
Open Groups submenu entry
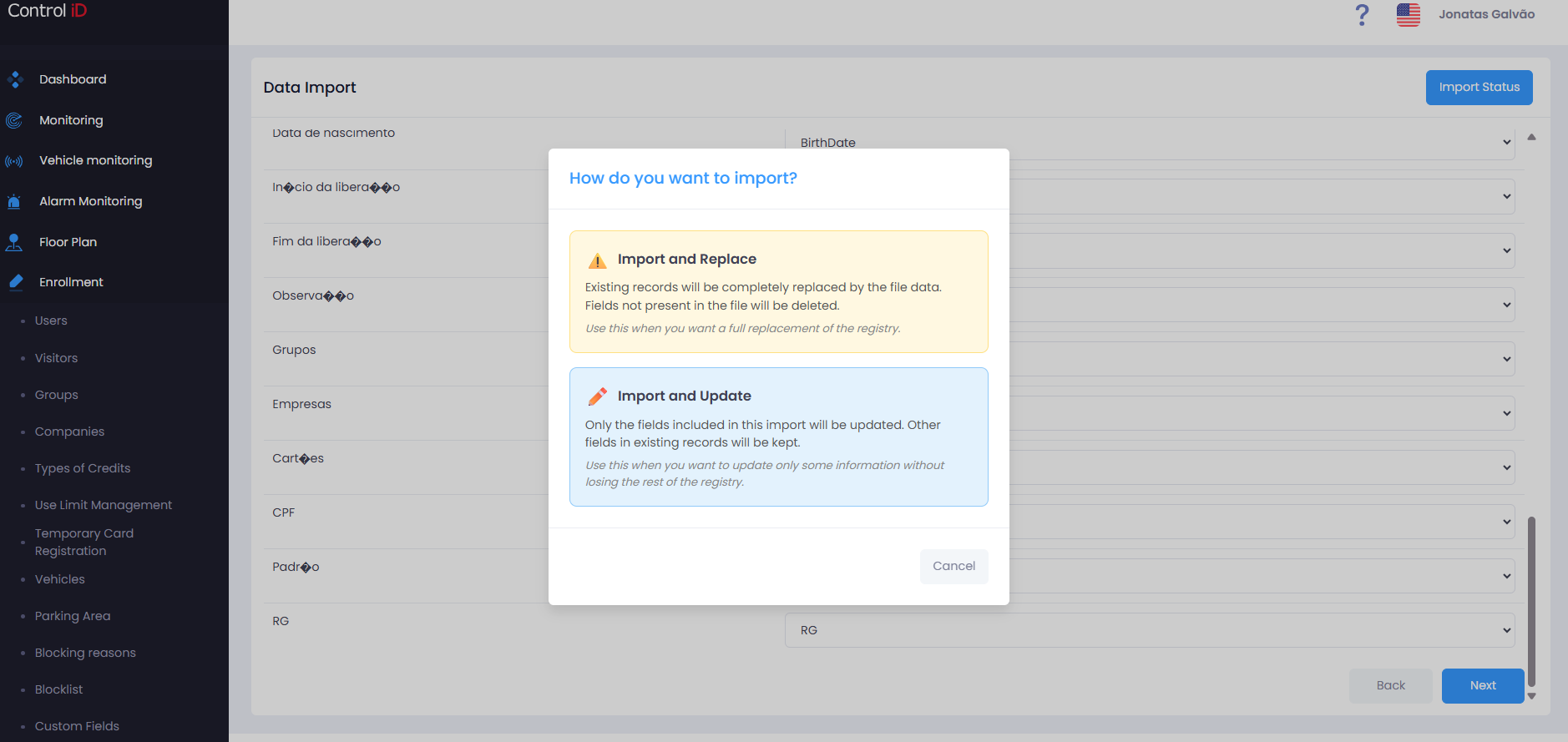tap(56, 395)
